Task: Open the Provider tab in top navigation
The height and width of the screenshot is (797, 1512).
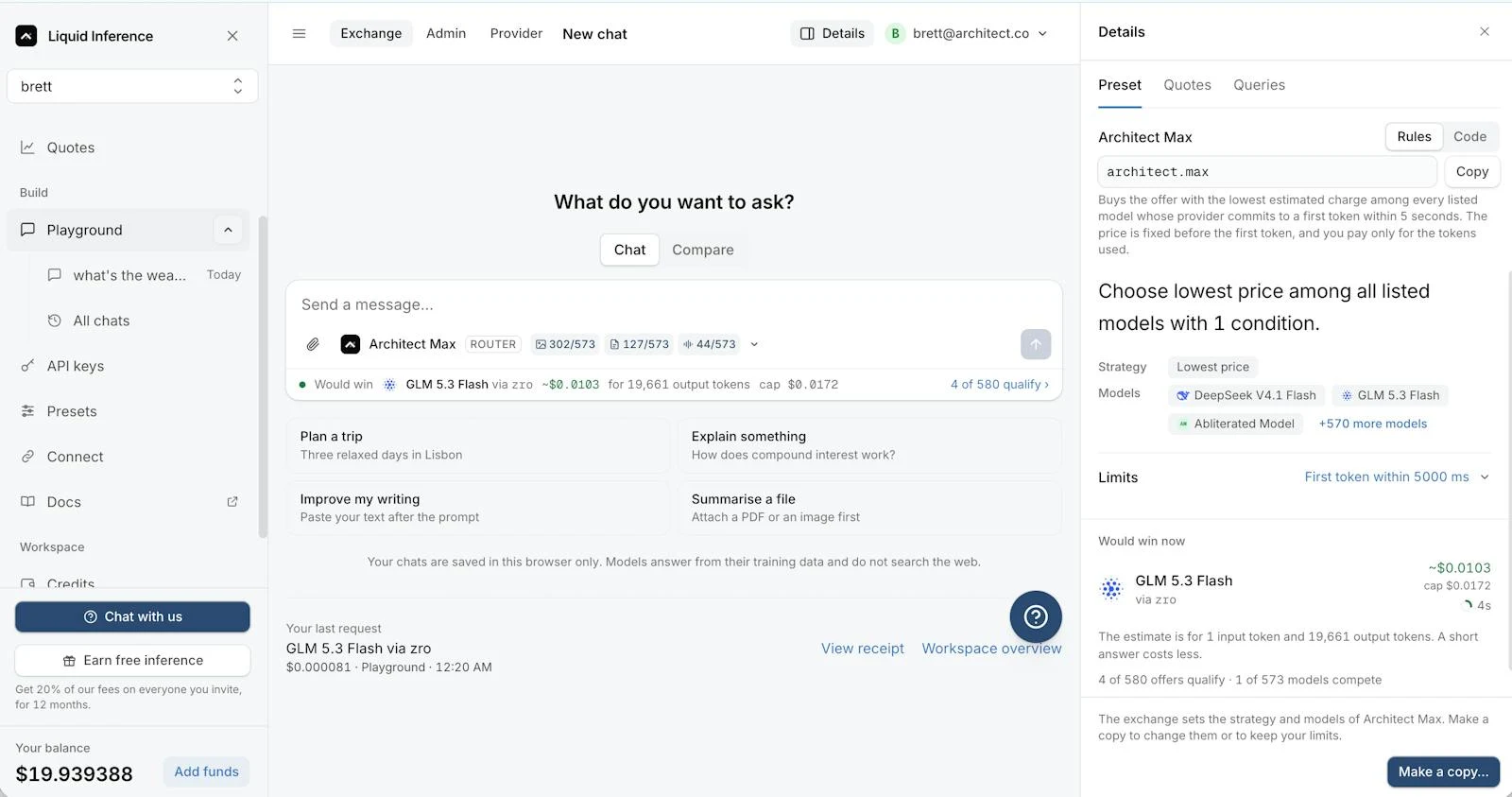Action: (516, 33)
